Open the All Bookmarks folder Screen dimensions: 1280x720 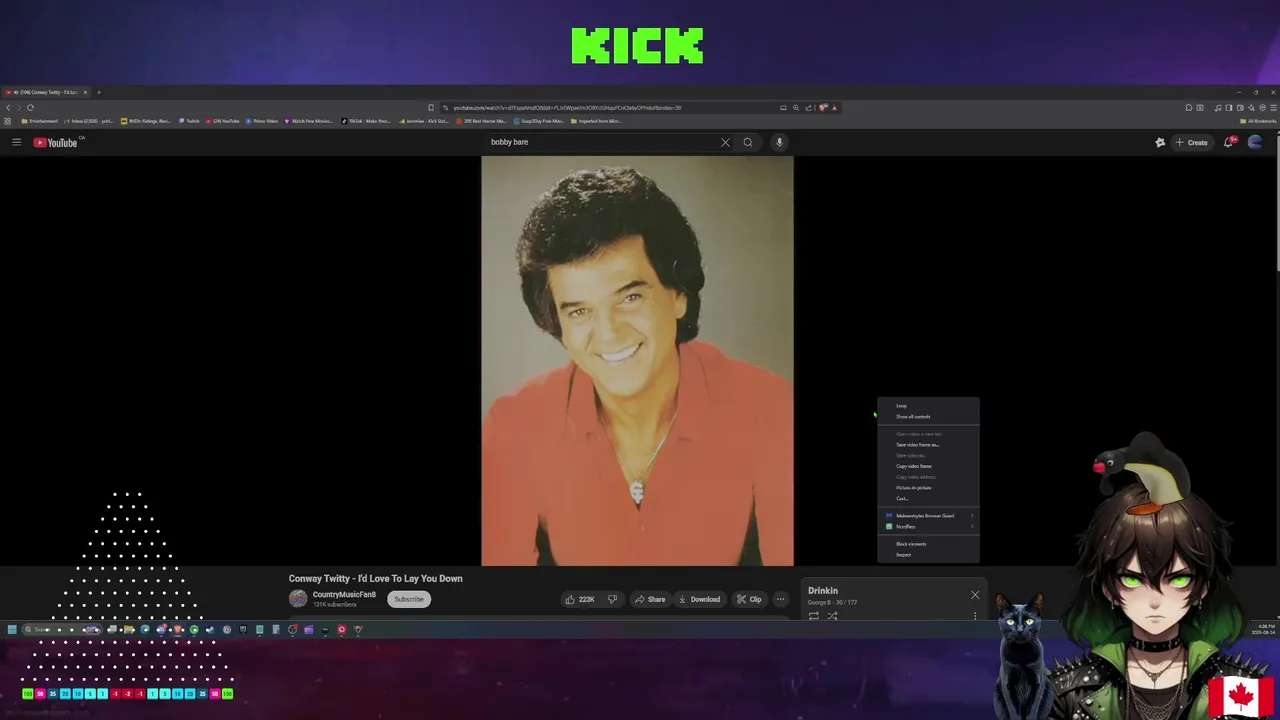coord(1258,121)
